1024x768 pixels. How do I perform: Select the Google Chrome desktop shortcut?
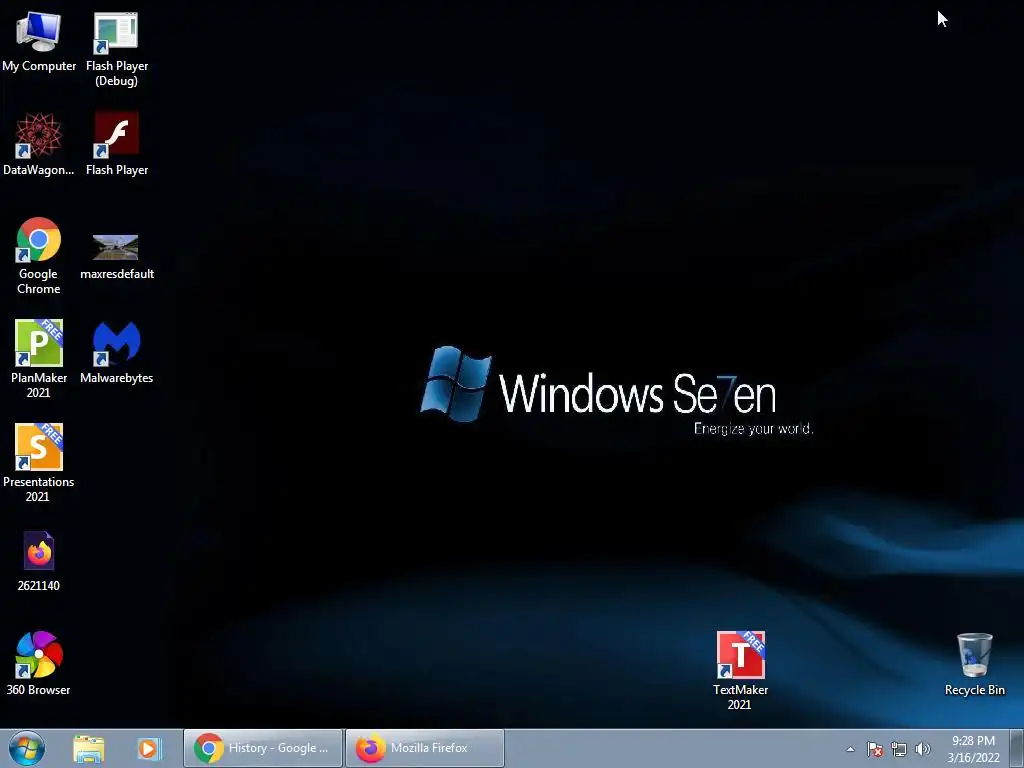[39, 255]
